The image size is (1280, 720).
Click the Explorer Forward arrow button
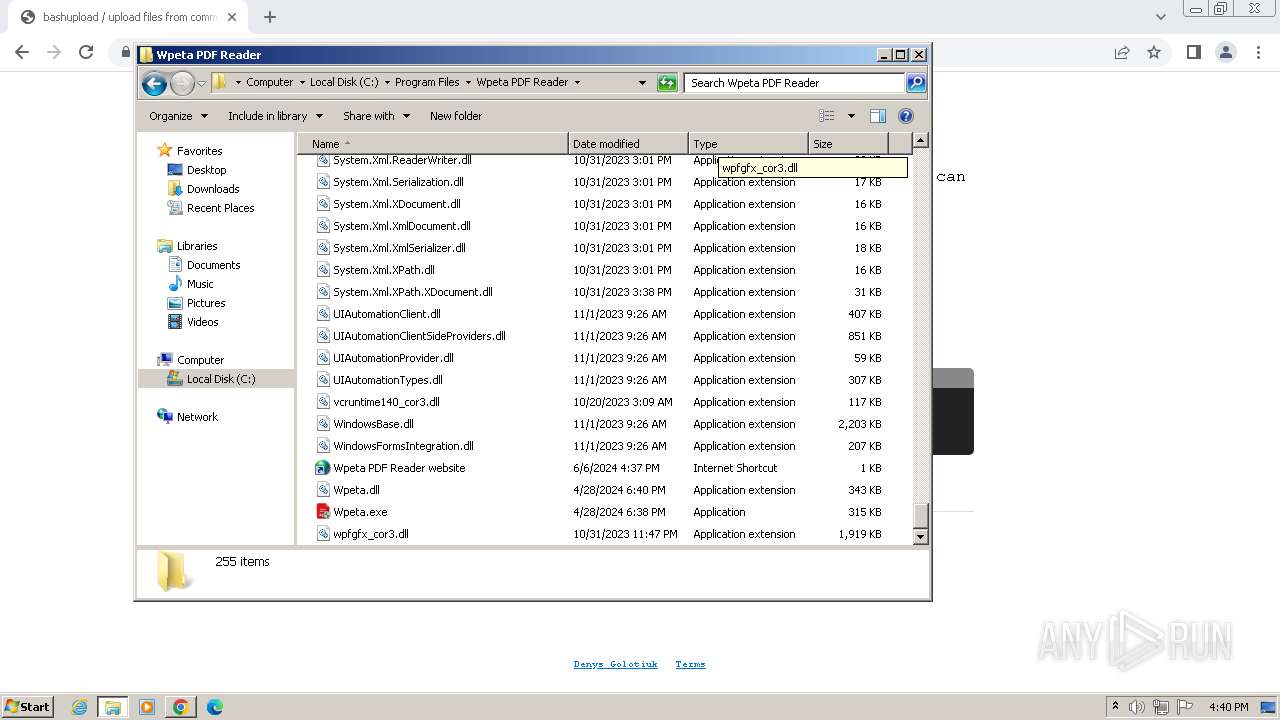pos(182,83)
